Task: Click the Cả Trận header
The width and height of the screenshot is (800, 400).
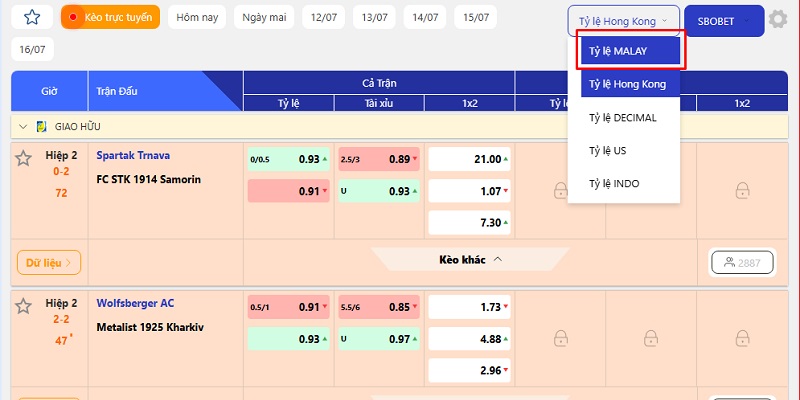Action: click(x=379, y=83)
